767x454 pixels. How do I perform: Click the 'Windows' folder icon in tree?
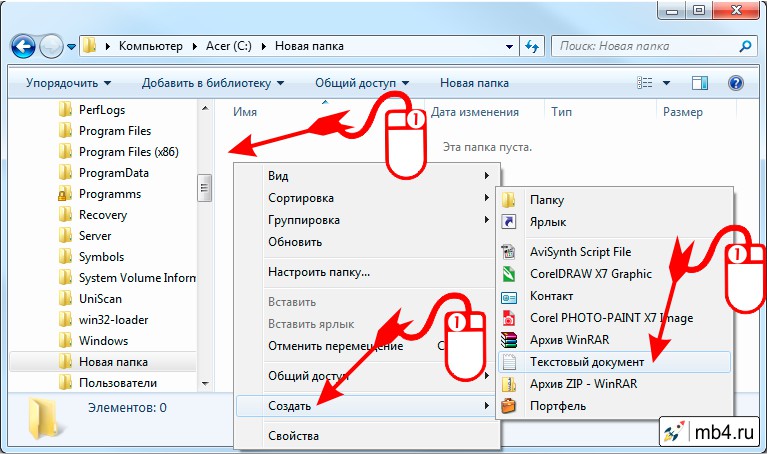(x=65, y=340)
